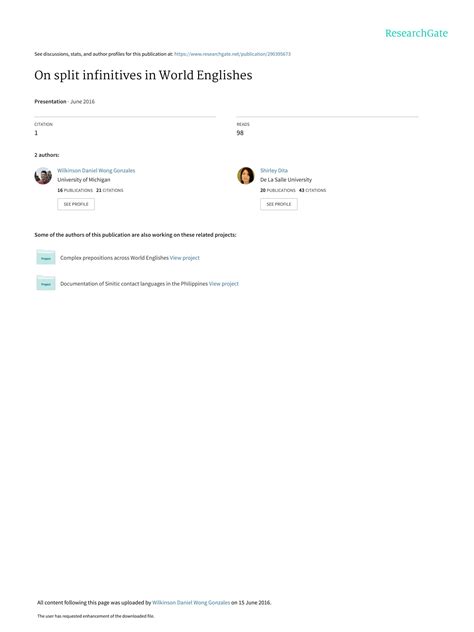Image resolution: width=474 pixels, height=632 pixels.
Task: Open View project link for Complex prepositions
Action: click(185, 258)
